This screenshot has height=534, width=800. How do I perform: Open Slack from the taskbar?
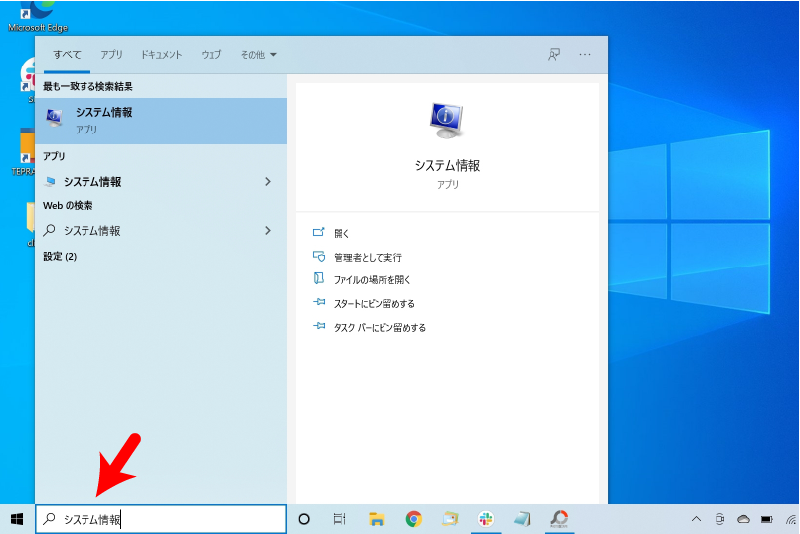(x=486, y=519)
